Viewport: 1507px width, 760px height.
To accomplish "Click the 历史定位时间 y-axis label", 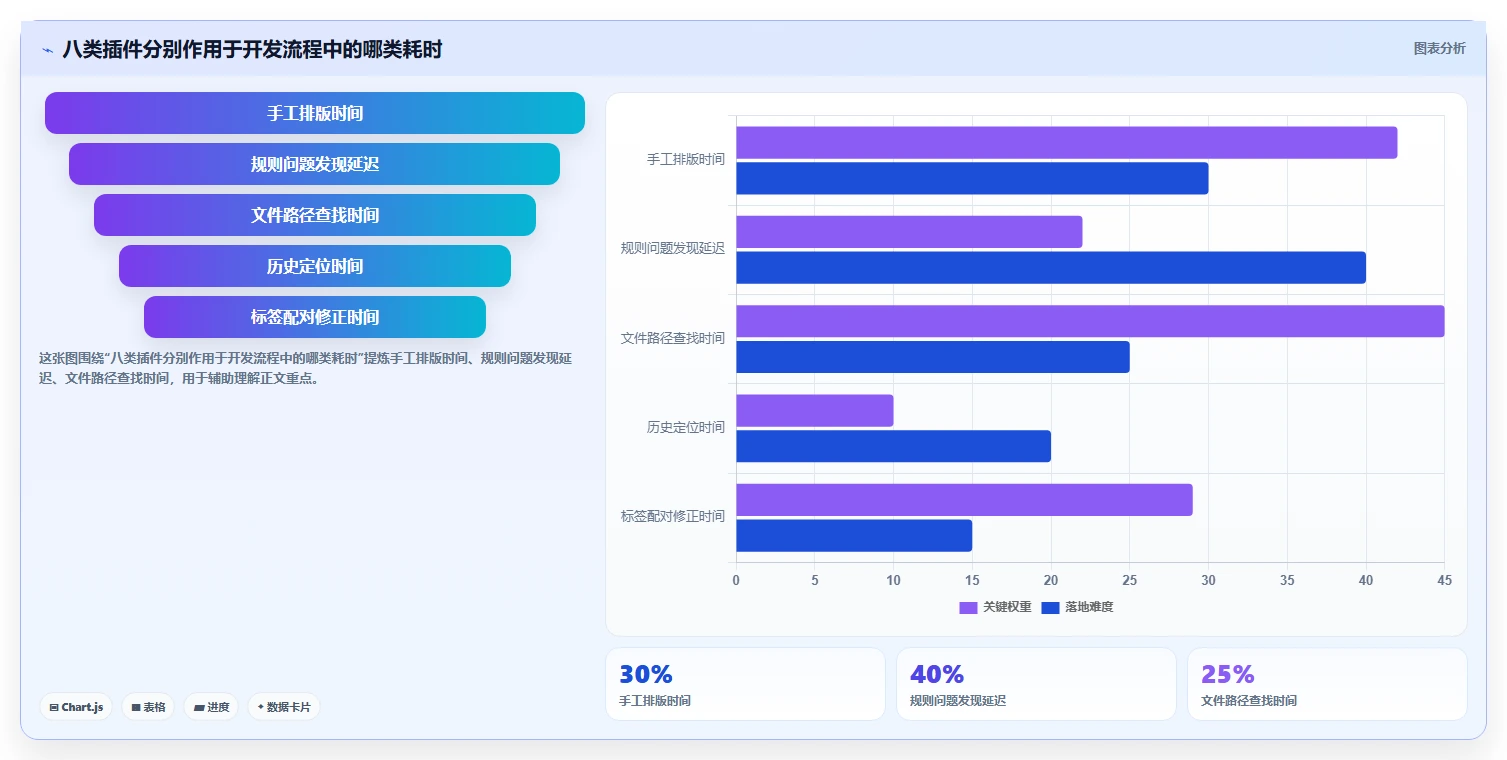I will (686, 428).
